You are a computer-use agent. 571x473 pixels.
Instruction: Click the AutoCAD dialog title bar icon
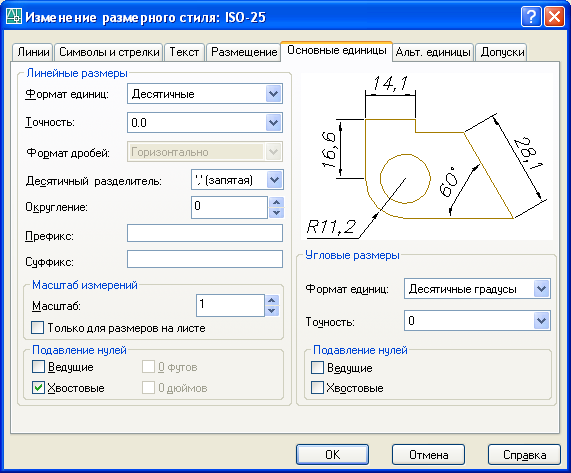pos(14,17)
